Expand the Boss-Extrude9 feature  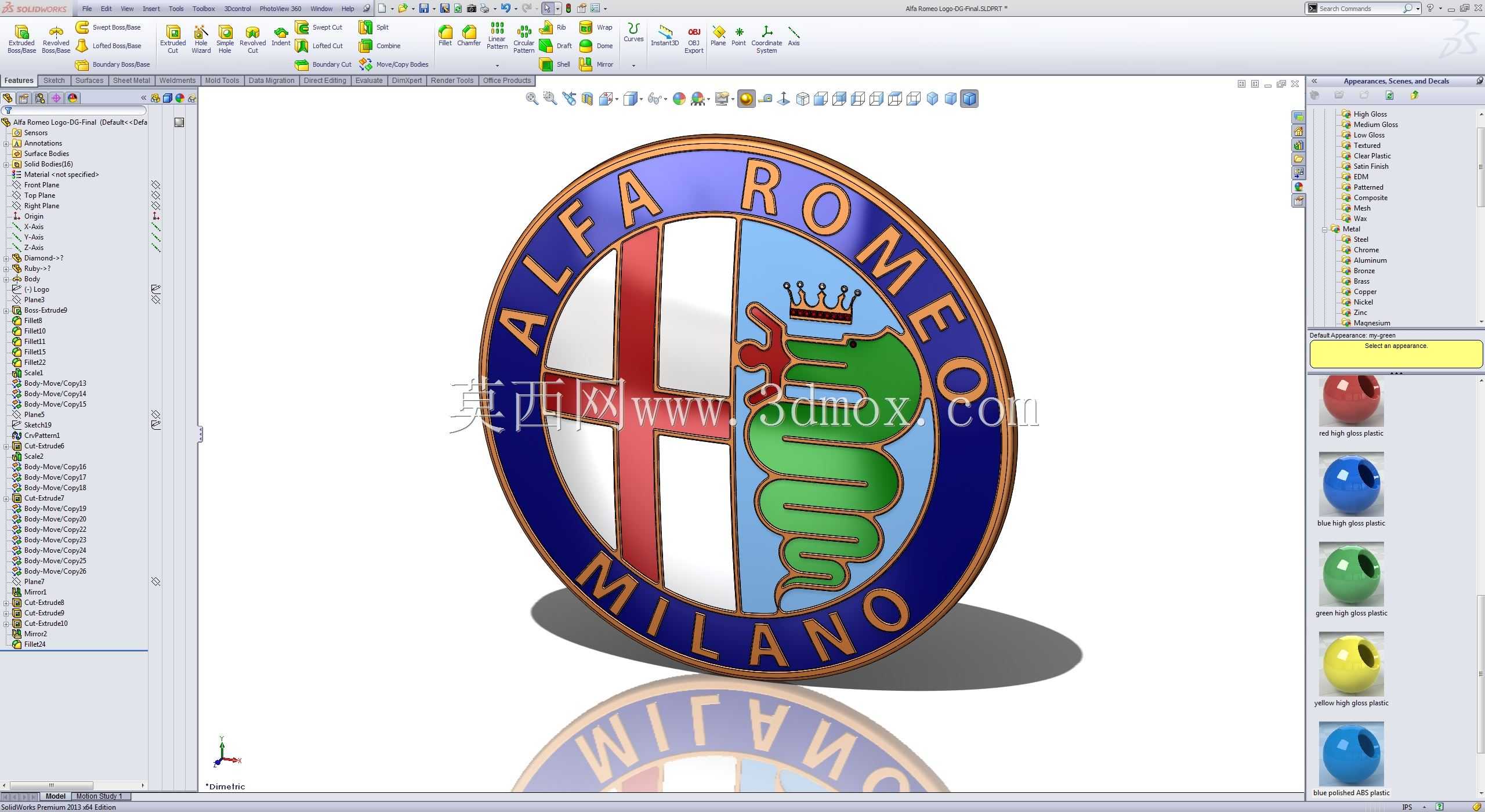click(x=6, y=310)
